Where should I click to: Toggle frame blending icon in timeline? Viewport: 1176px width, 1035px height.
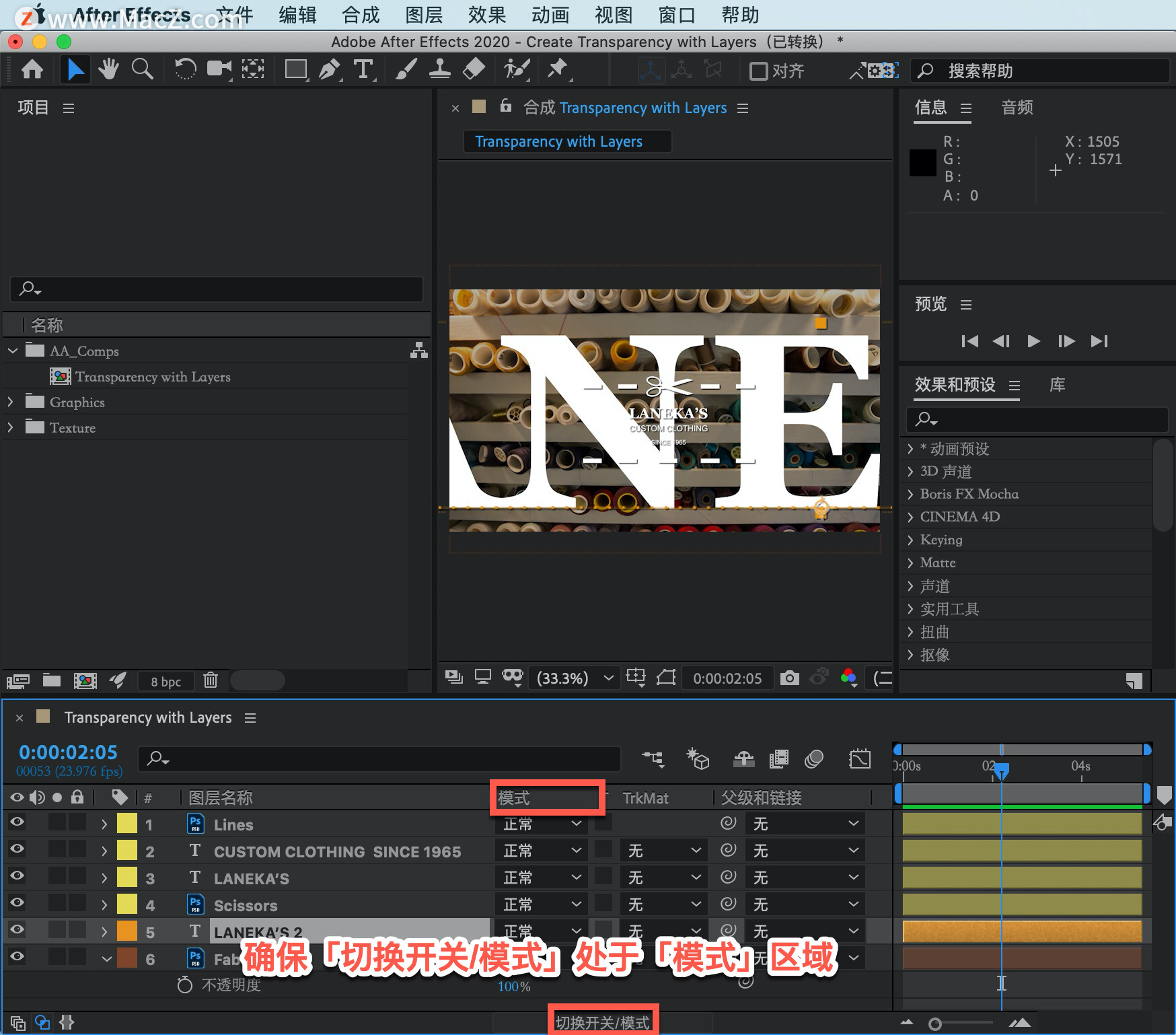[x=778, y=759]
